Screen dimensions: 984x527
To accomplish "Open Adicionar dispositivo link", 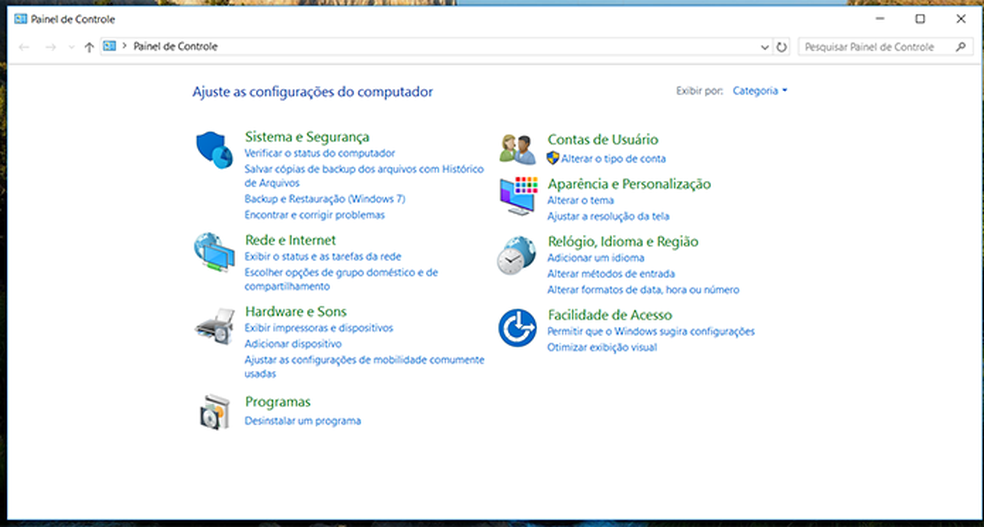I will click(x=293, y=344).
